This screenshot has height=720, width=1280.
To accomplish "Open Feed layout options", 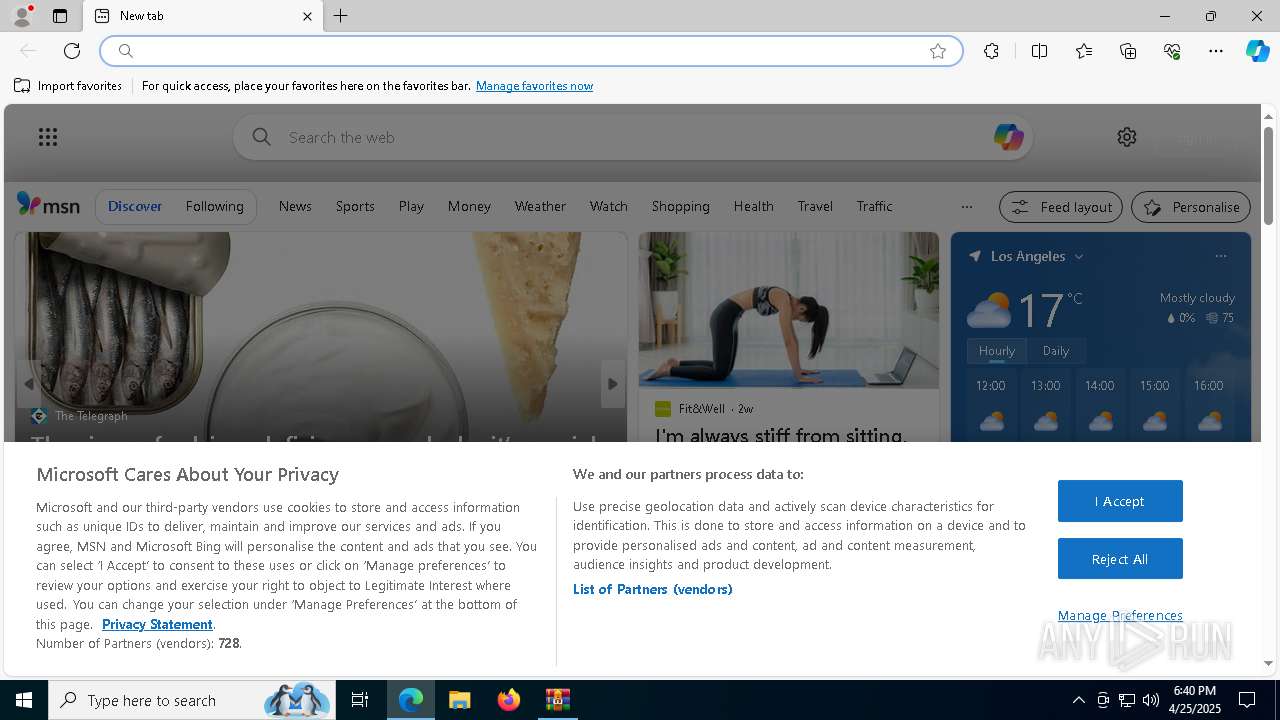I will [x=1061, y=207].
